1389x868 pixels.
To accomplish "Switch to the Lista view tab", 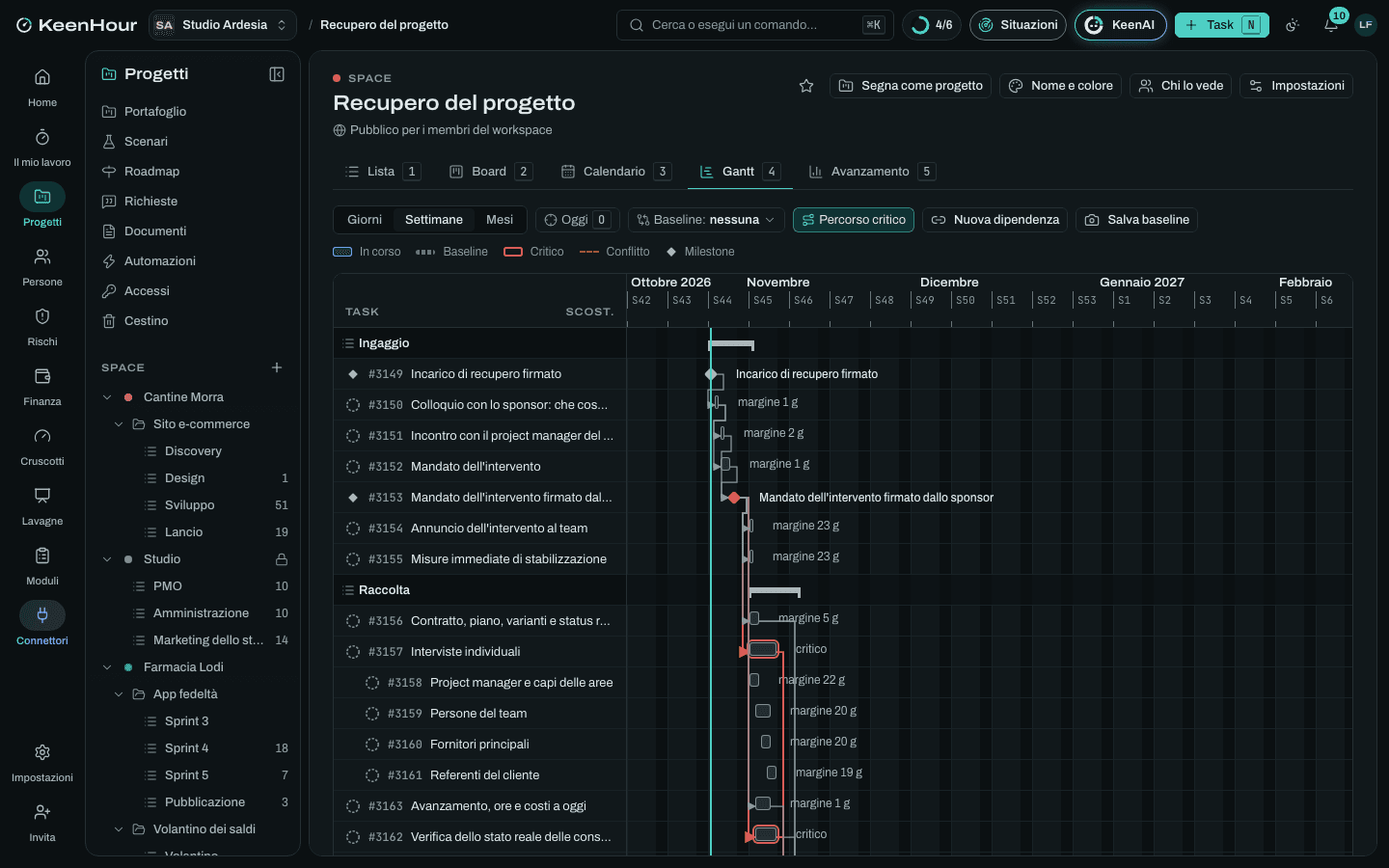I will [382, 172].
